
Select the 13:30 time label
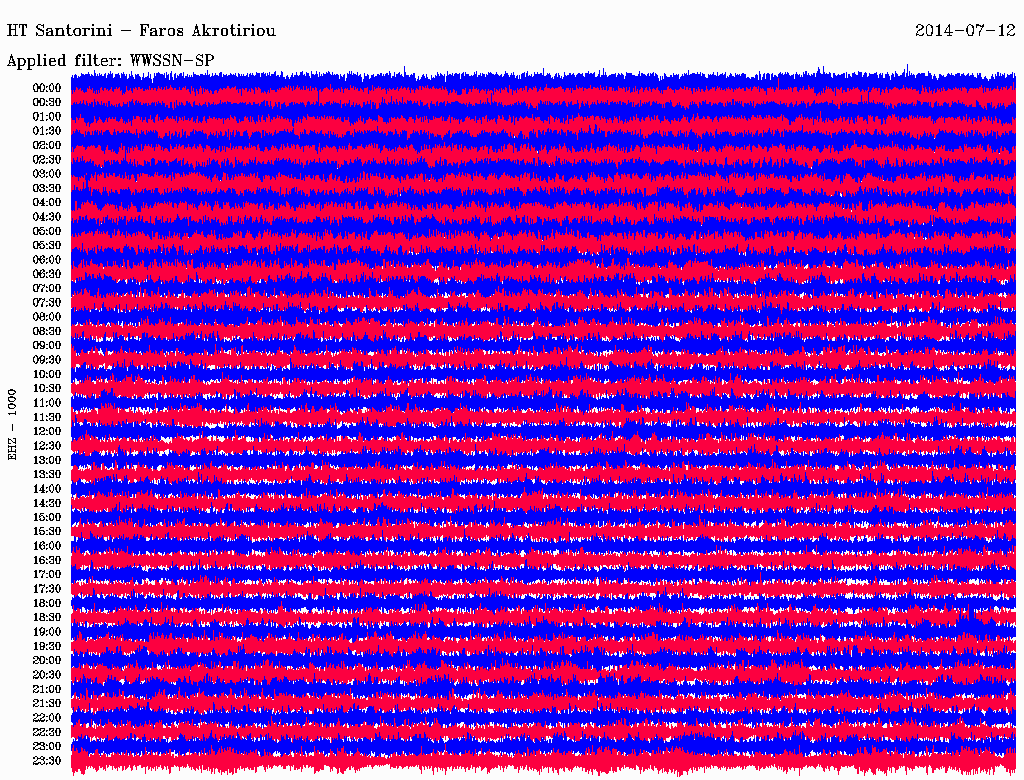tap(47, 474)
